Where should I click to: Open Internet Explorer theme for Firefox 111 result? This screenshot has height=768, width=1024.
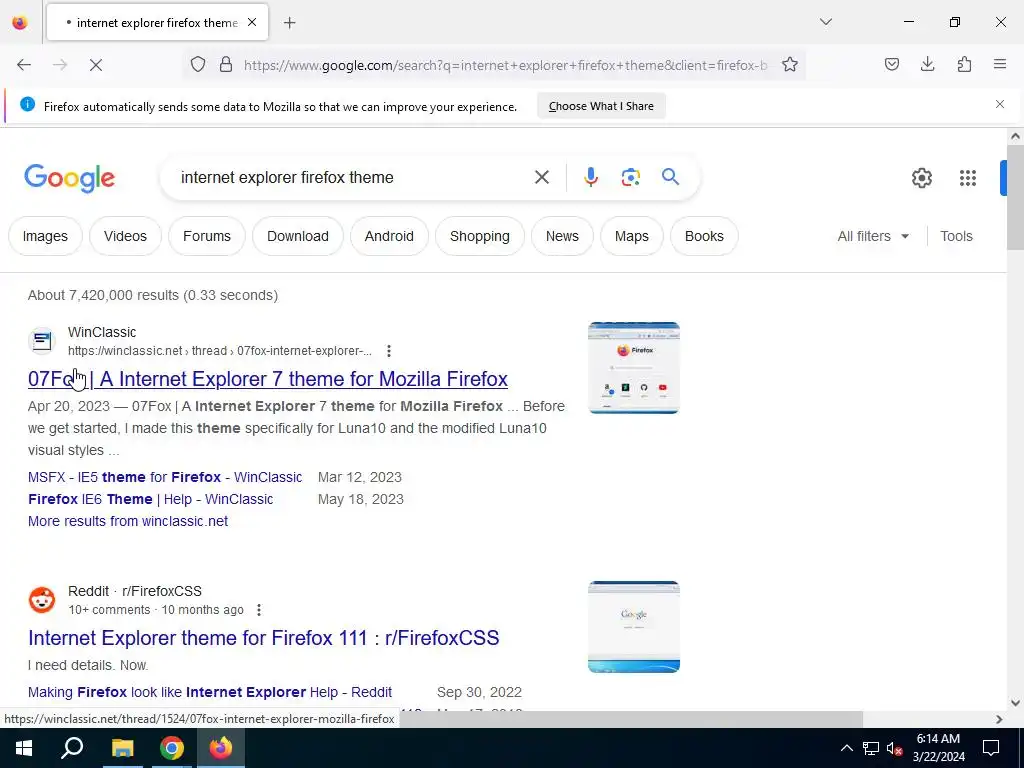pyautogui.click(x=264, y=637)
